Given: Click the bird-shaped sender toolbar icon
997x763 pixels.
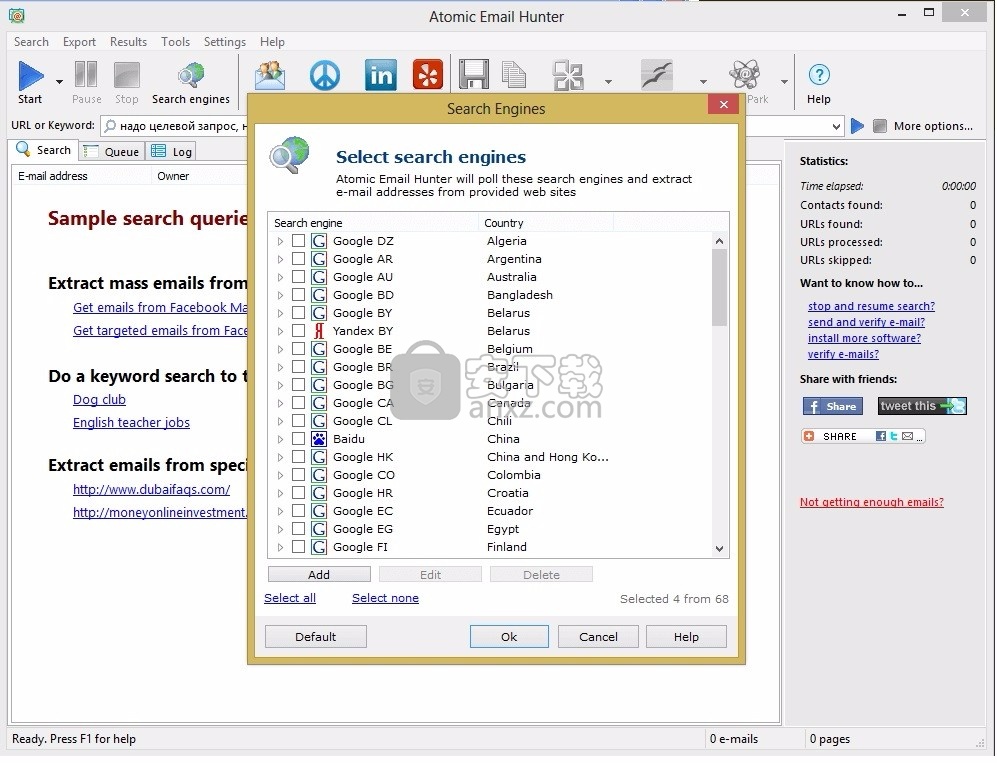Looking at the screenshot, I should 657,75.
